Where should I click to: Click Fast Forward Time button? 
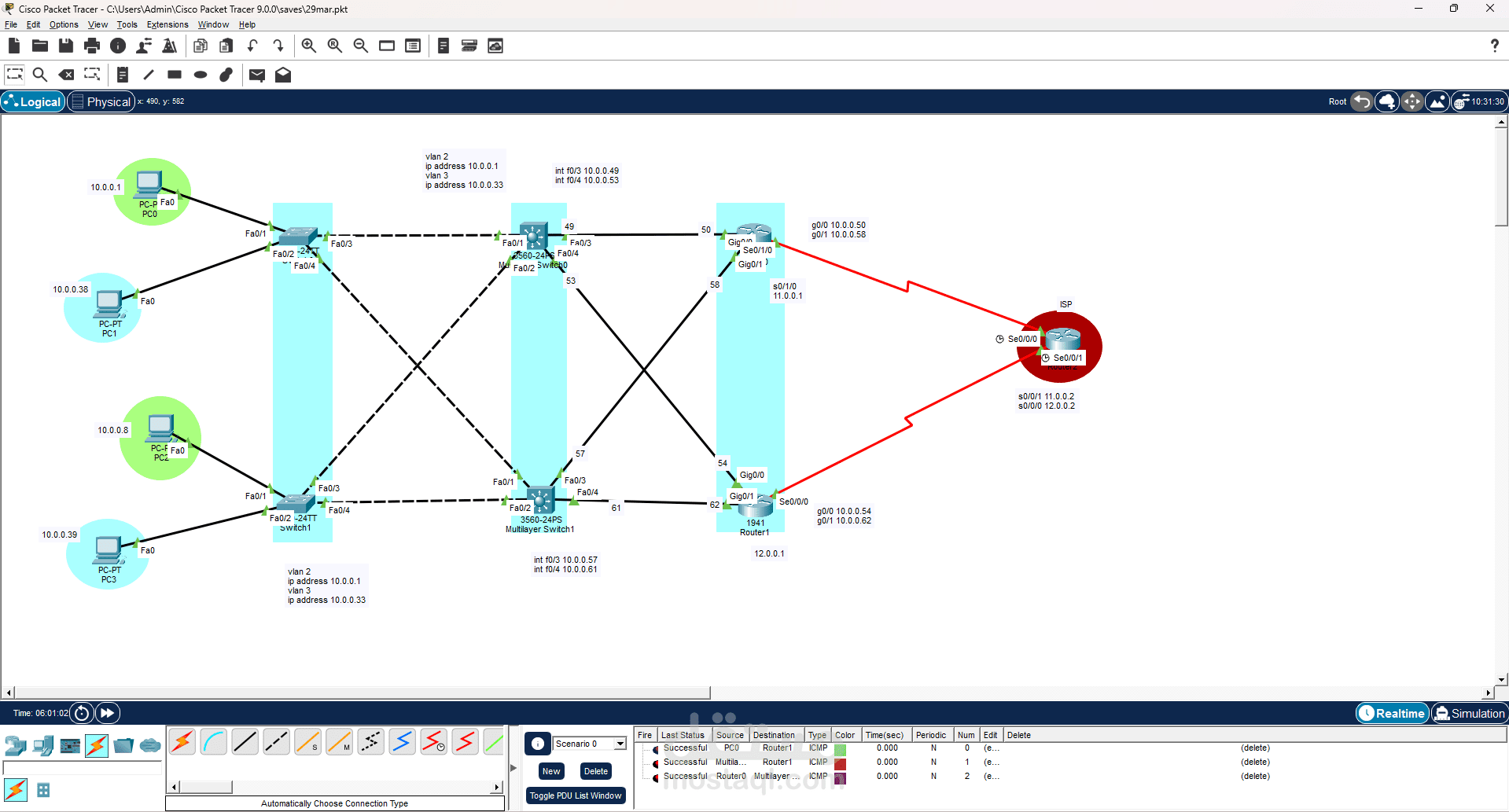[x=107, y=713]
